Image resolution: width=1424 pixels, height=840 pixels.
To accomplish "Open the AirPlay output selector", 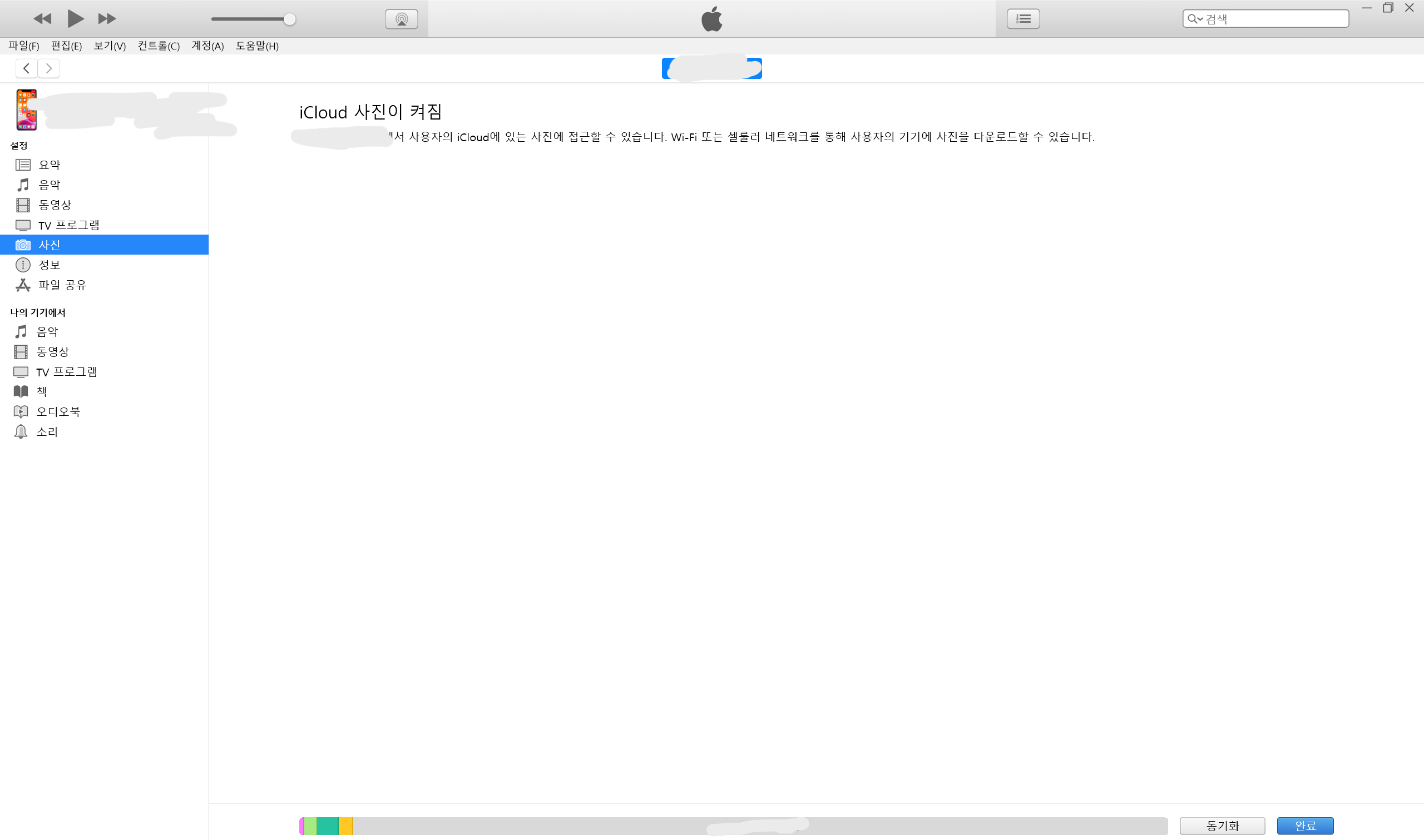I will 402,19.
